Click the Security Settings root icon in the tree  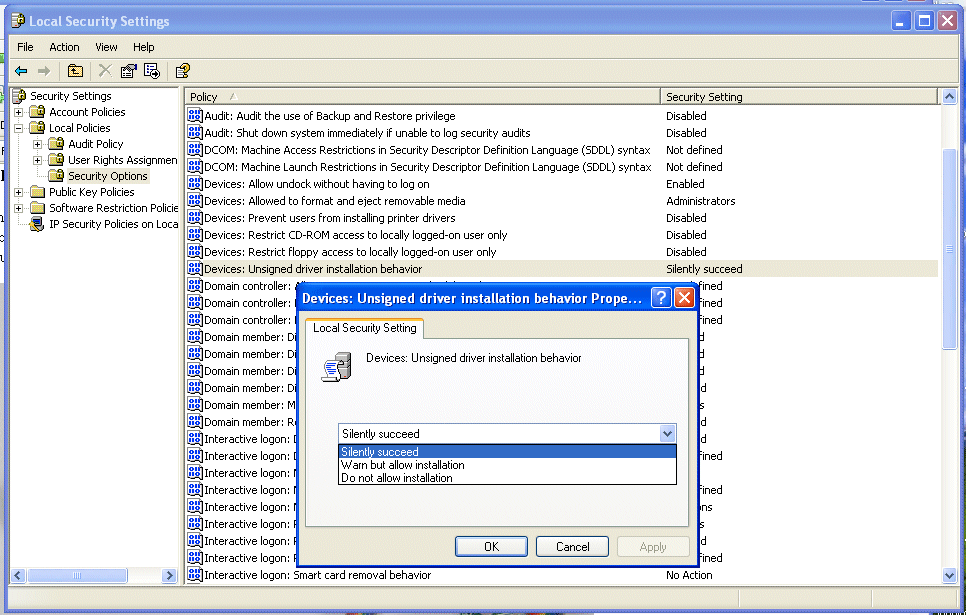(x=18, y=95)
